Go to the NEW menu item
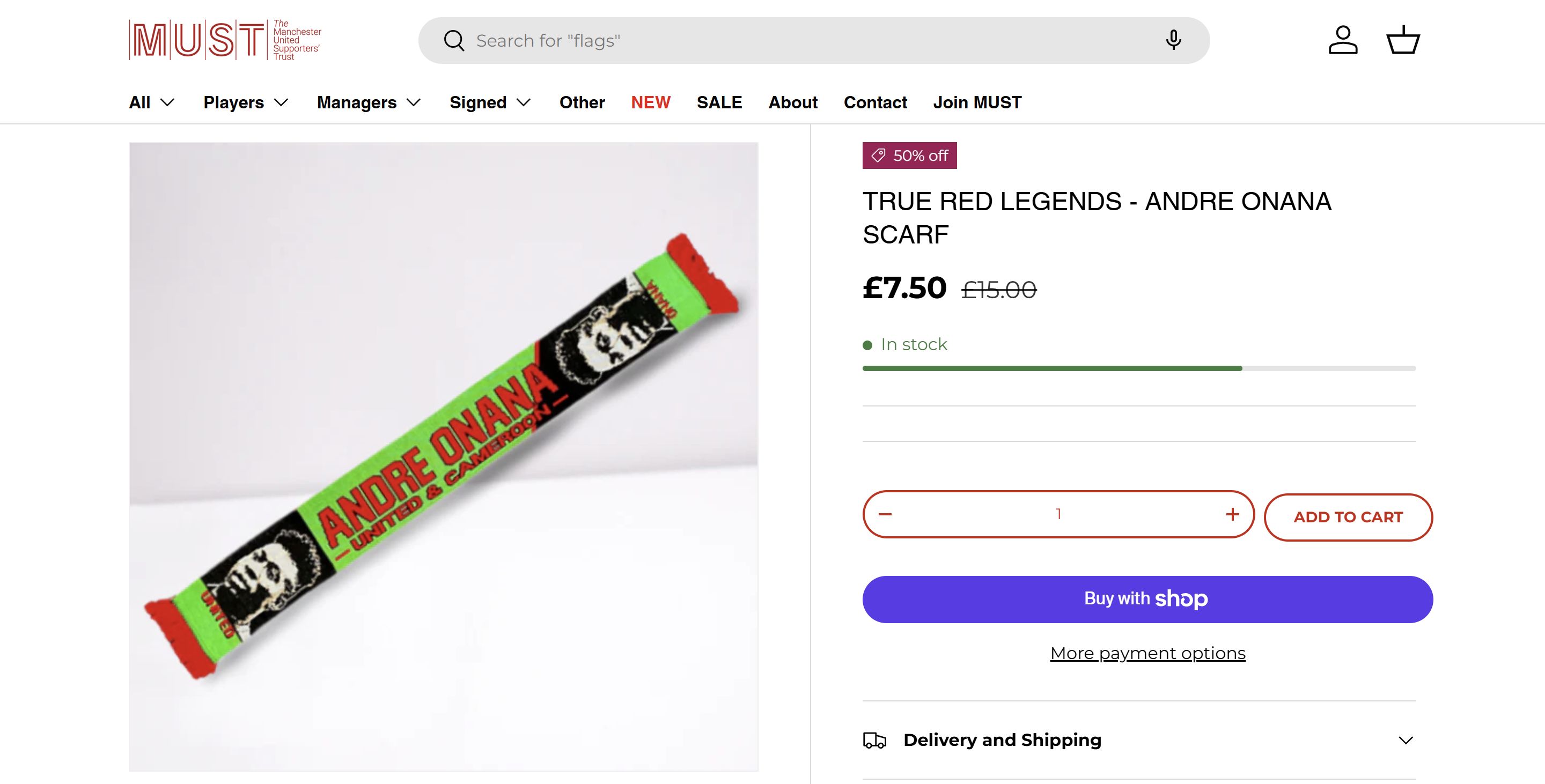Image resolution: width=1545 pixels, height=784 pixels. (650, 102)
